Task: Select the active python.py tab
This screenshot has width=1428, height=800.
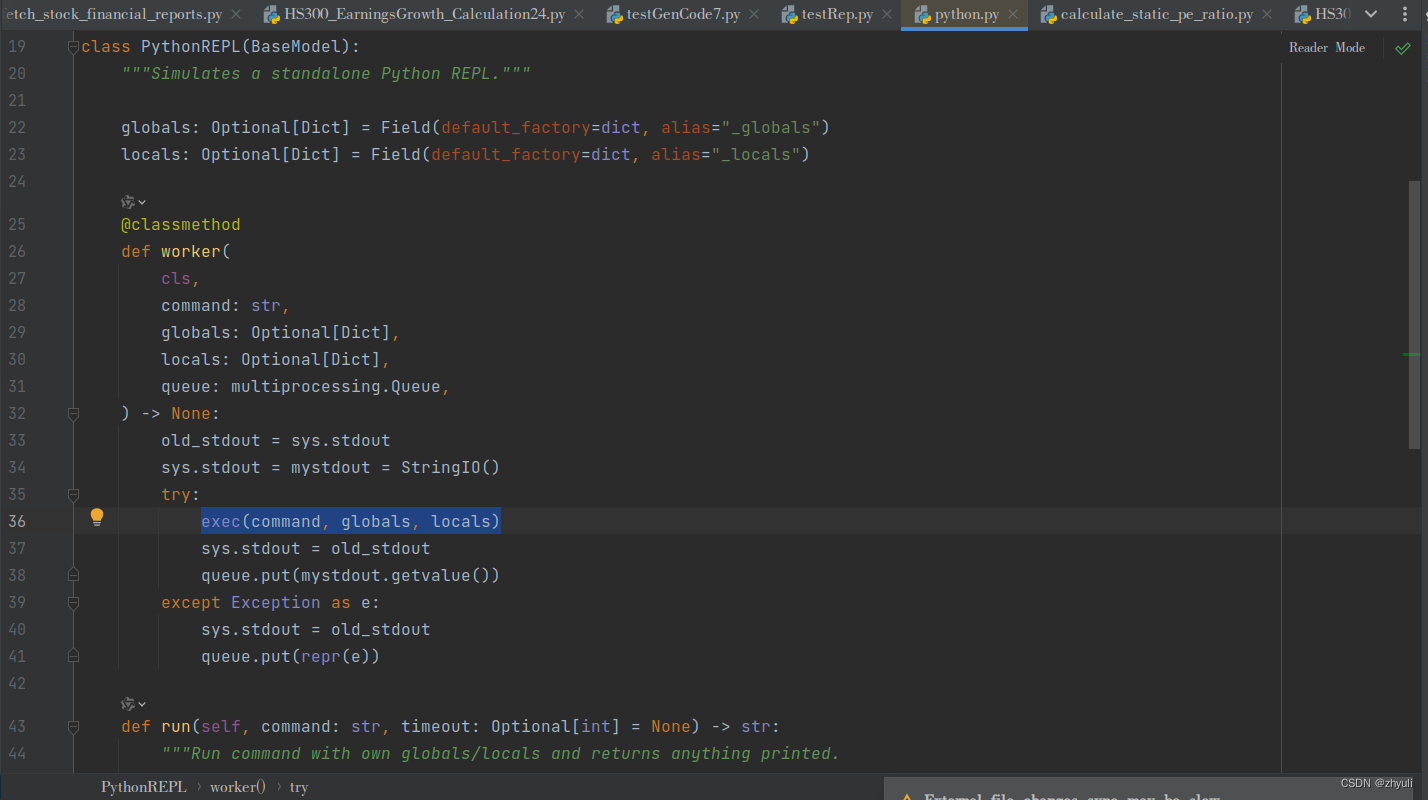Action: [x=966, y=15]
